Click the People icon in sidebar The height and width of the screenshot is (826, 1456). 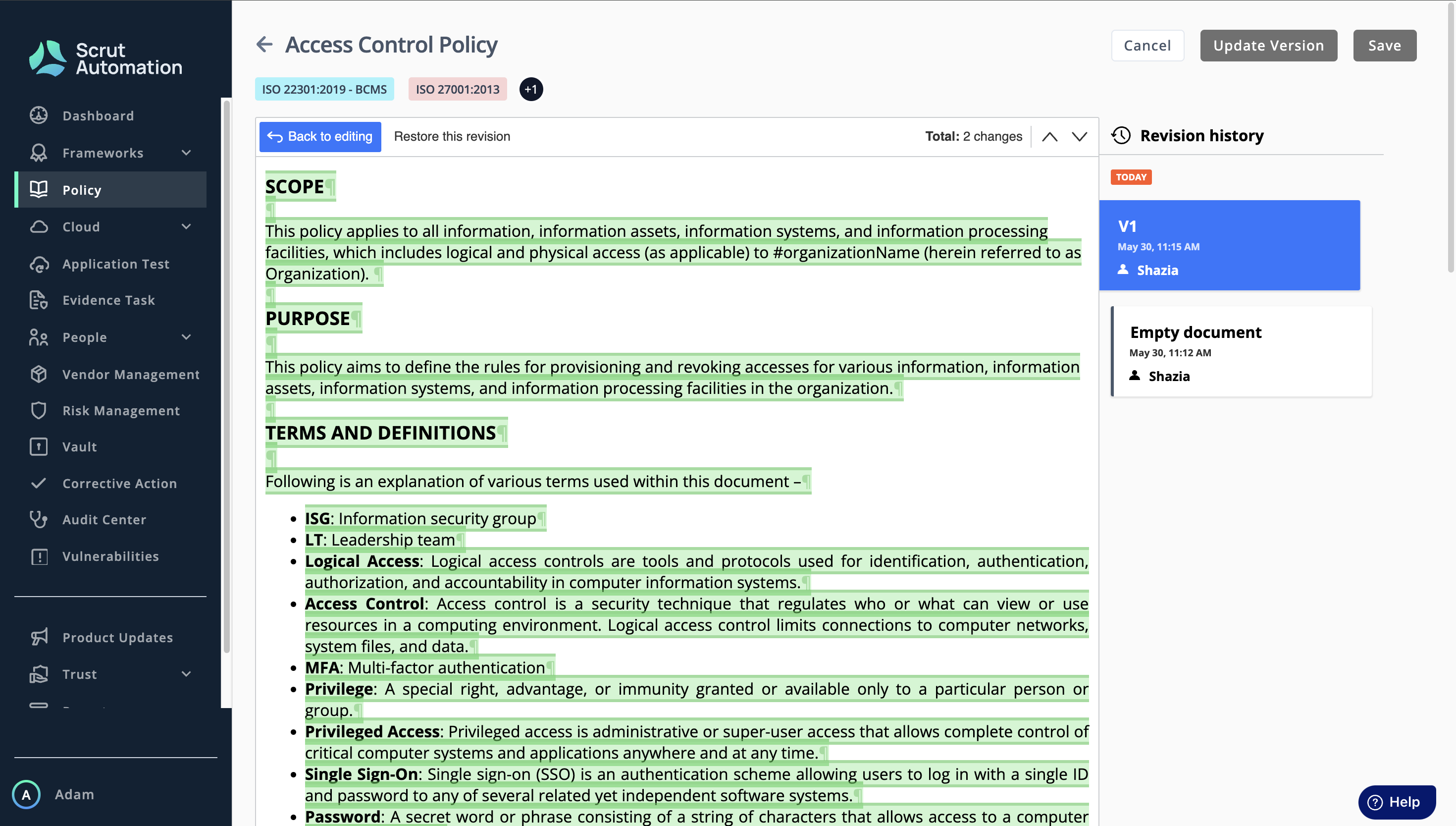(x=39, y=337)
